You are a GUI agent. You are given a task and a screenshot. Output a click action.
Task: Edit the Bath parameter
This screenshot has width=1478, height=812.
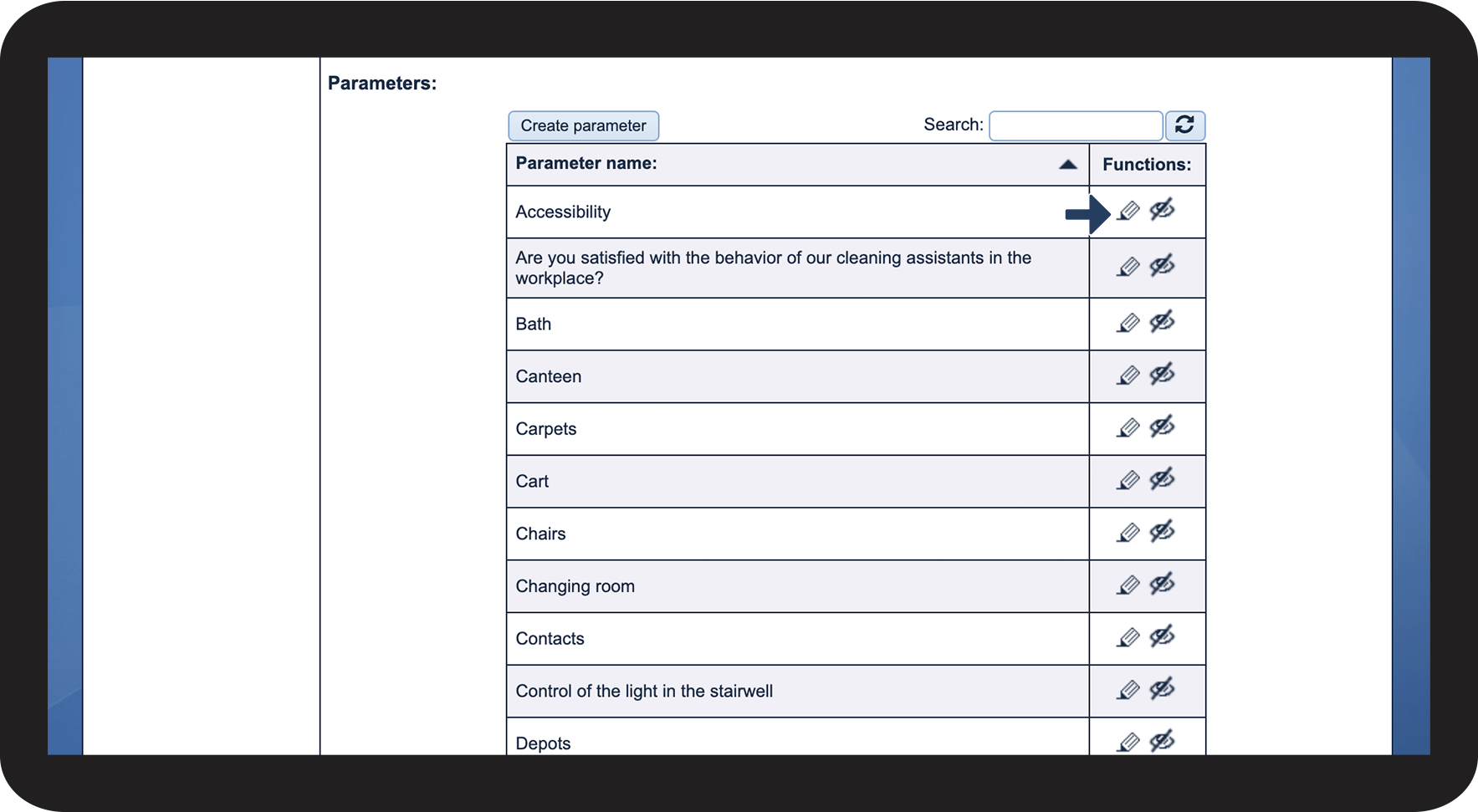[x=1128, y=323]
